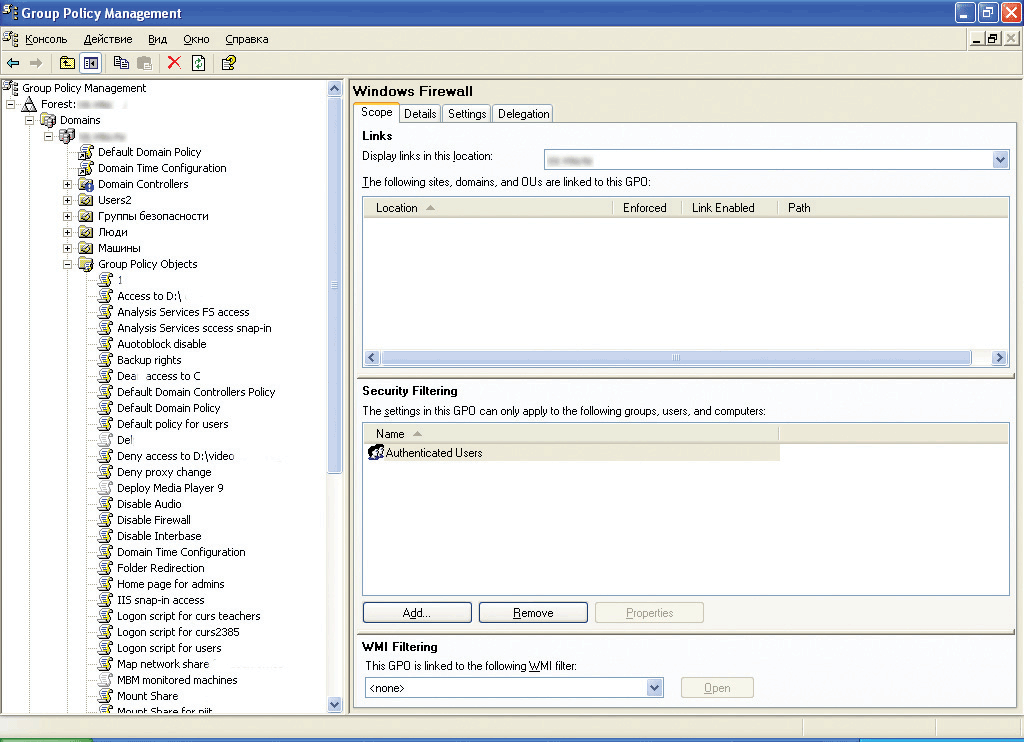Click the links list scroll-right arrow
The height and width of the screenshot is (742, 1024).
pyautogui.click(x=999, y=357)
